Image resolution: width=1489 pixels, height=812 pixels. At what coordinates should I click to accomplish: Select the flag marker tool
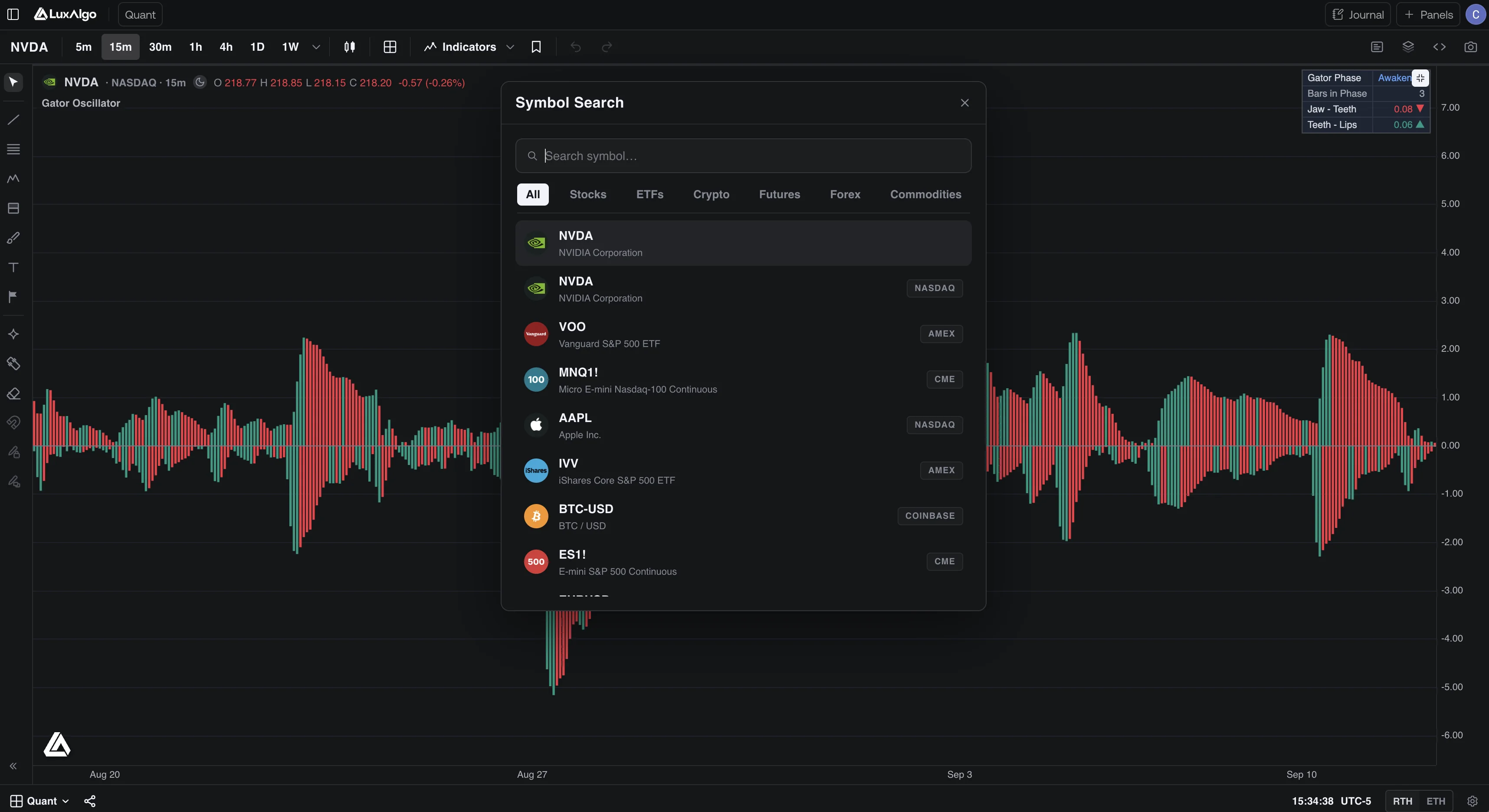click(x=13, y=297)
